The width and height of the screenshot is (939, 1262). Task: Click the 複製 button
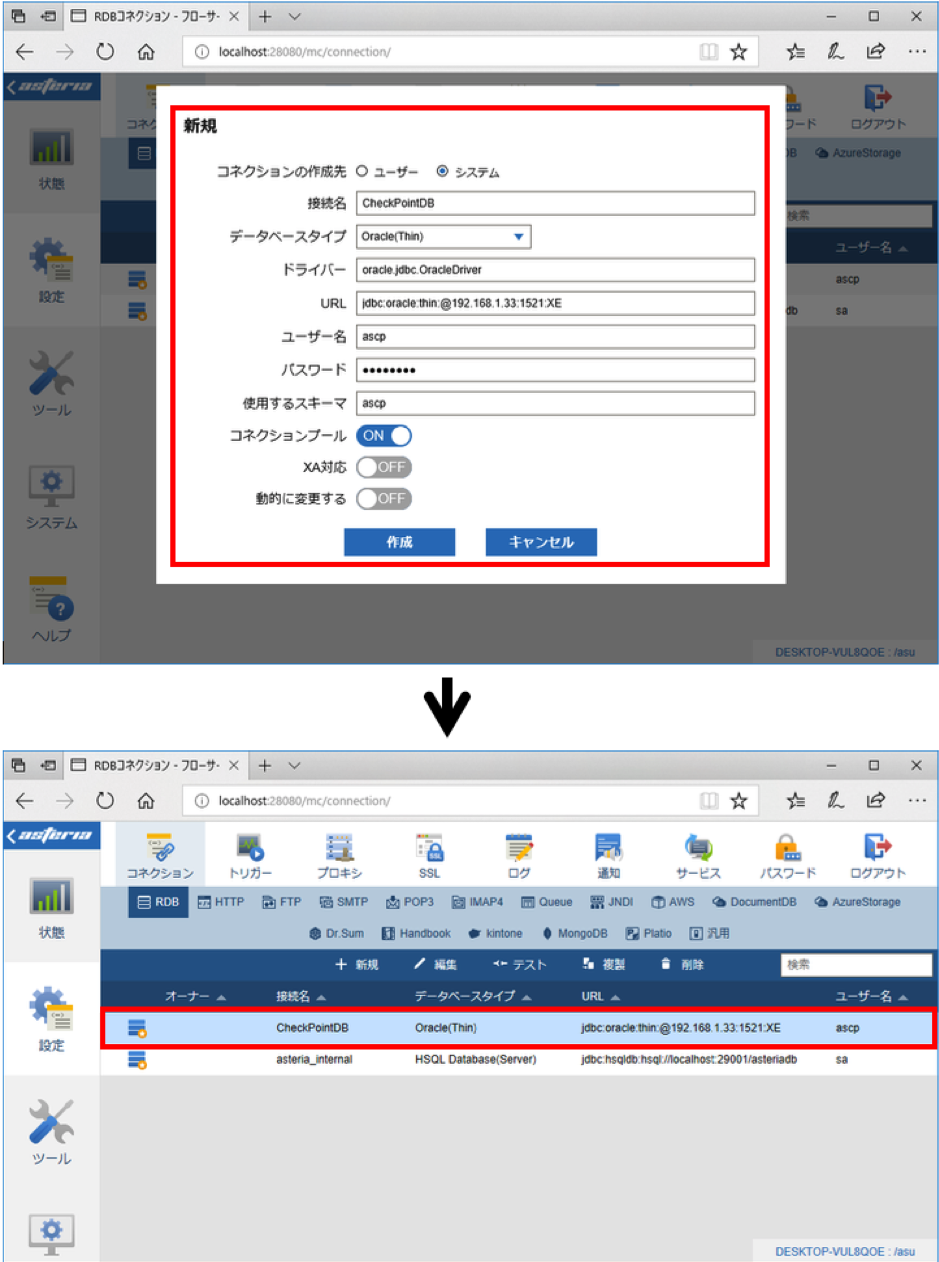click(x=603, y=965)
